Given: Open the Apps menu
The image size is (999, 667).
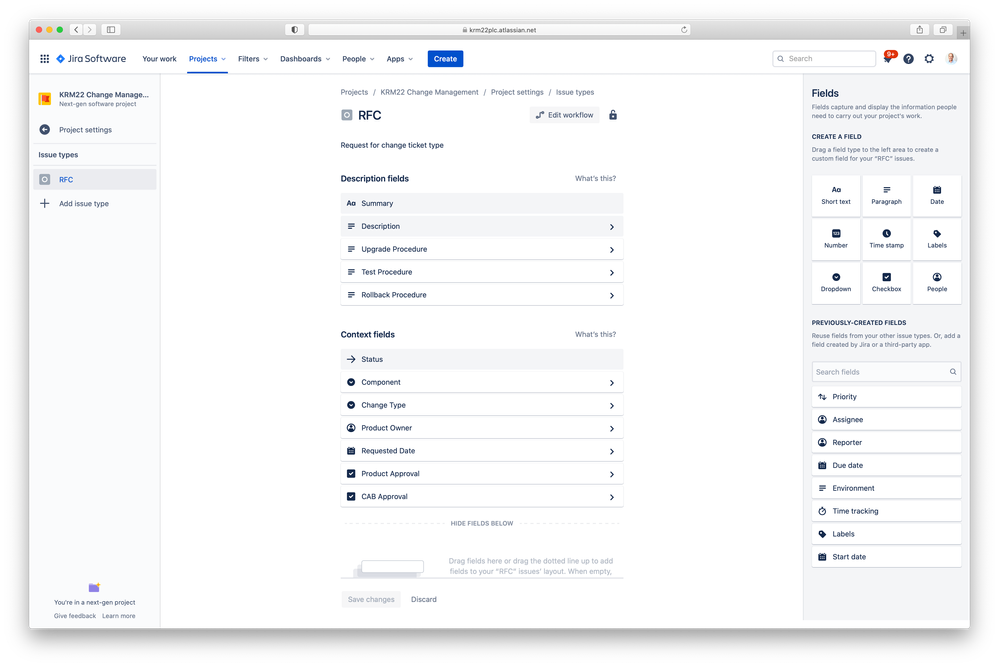Looking at the screenshot, I should coord(399,59).
